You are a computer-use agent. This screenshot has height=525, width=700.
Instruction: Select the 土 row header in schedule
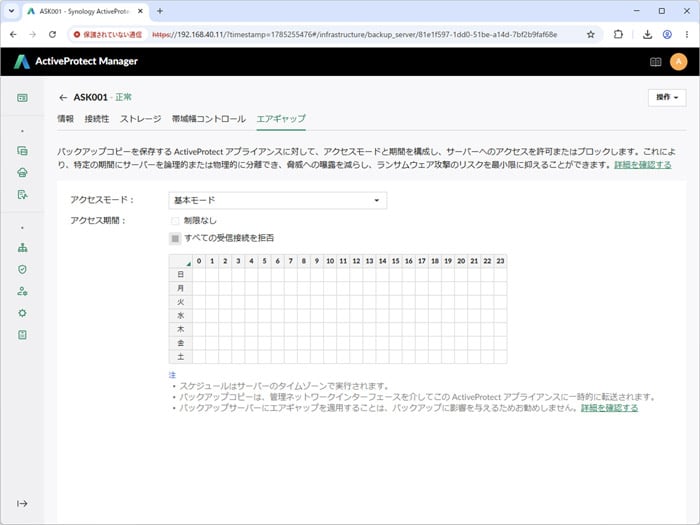click(180, 357)
